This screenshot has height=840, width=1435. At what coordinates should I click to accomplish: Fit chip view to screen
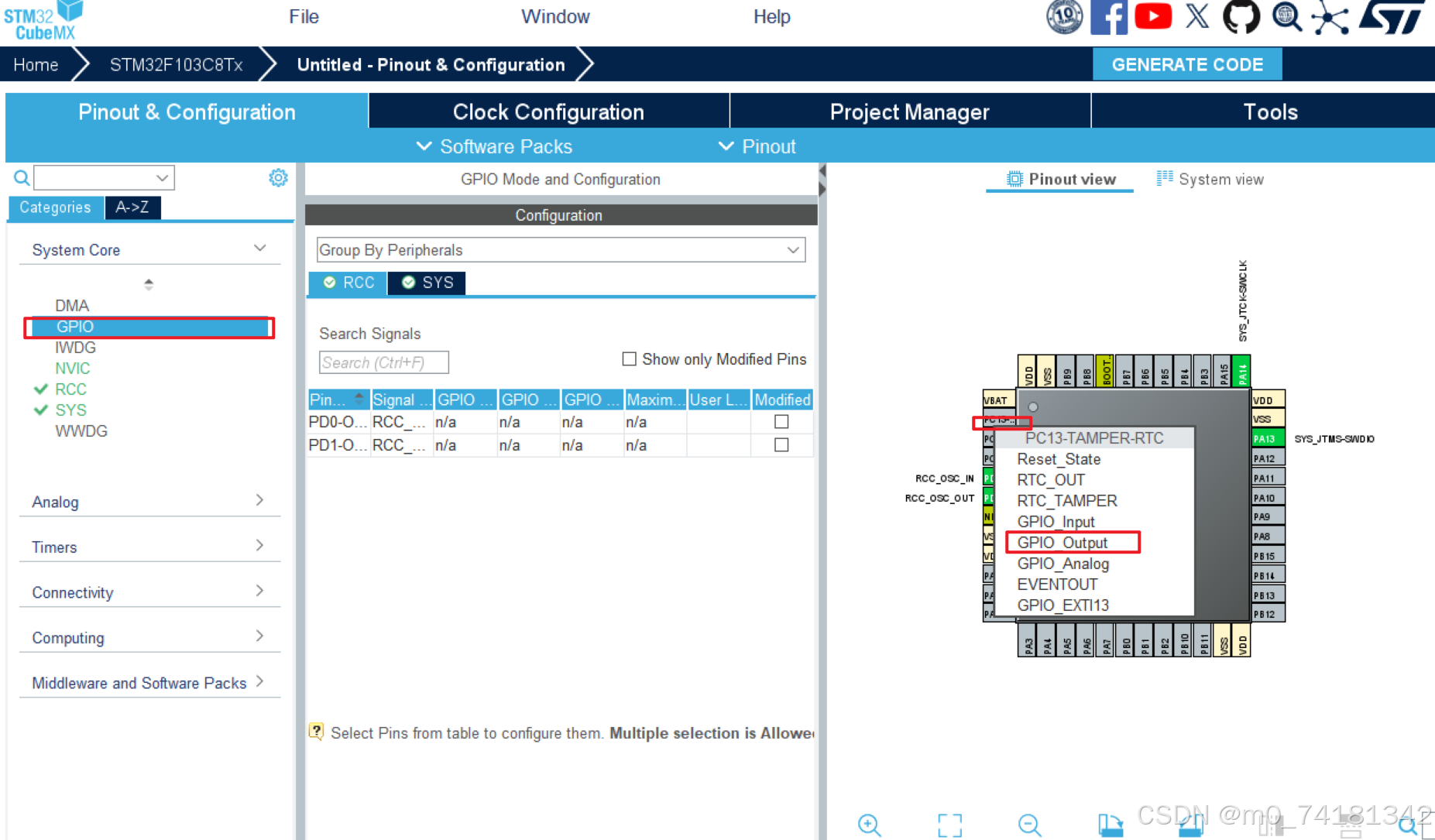[949, 825]
